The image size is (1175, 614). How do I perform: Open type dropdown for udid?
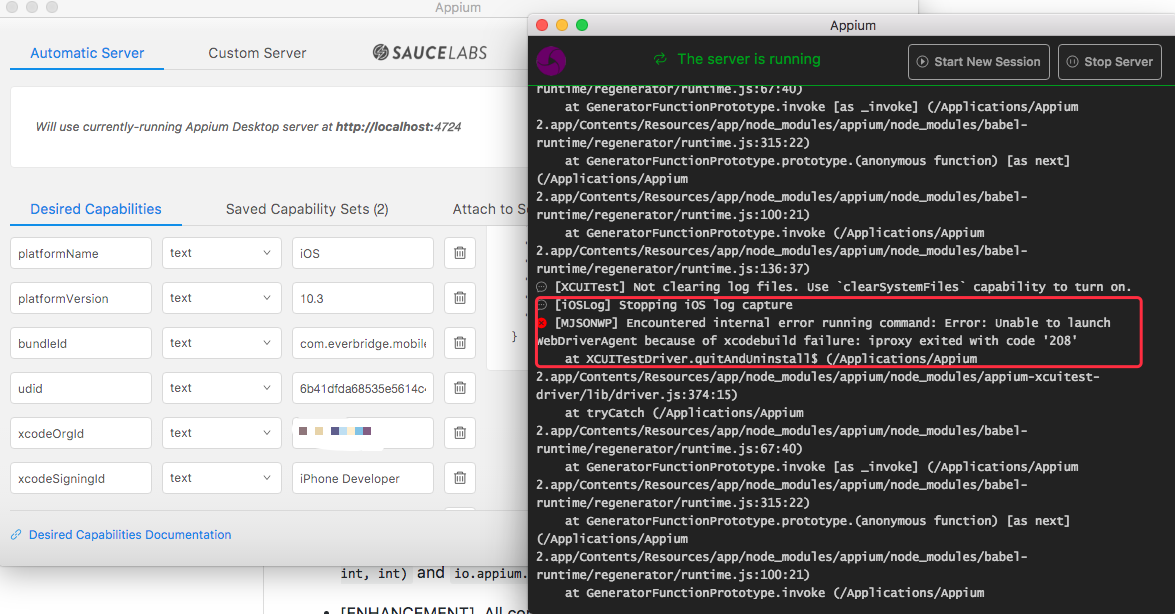(222, 388)
